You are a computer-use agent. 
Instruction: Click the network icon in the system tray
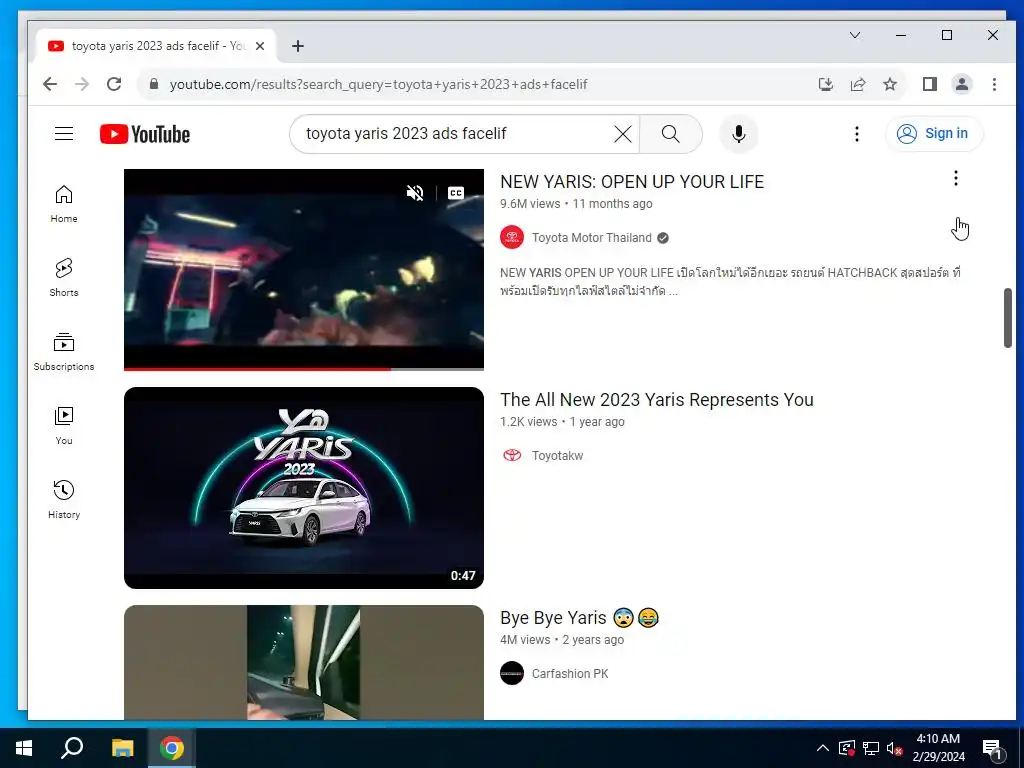click(871, 748)
